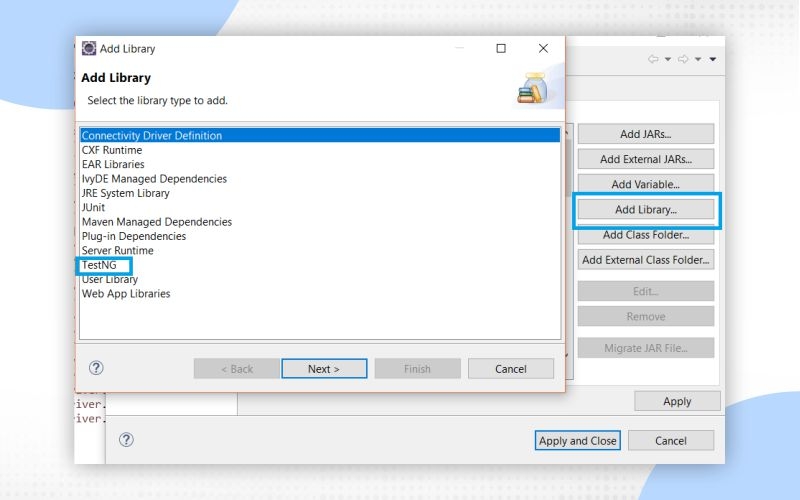This screenshot has width=800, height=500.
Task: Open the view menu dropdown triangle
Action: 713,59
